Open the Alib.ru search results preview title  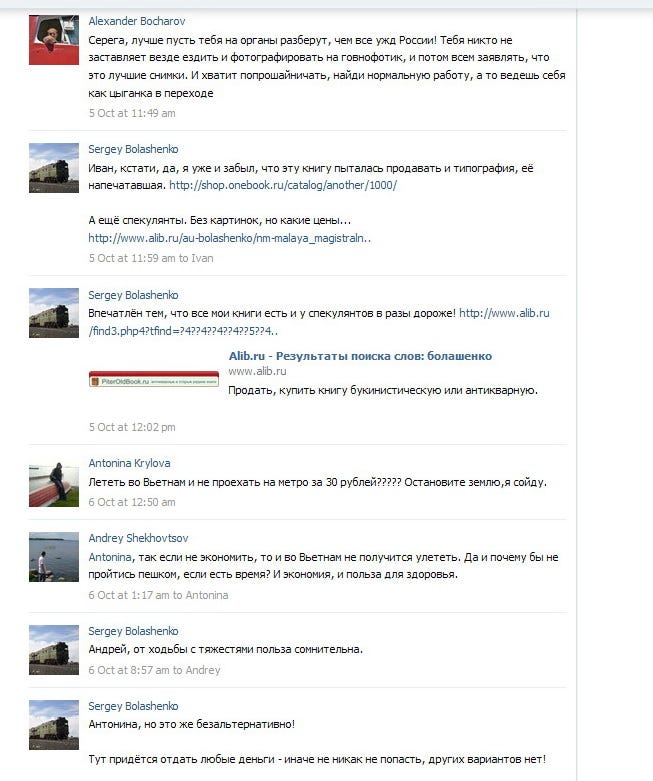point(360,356)
